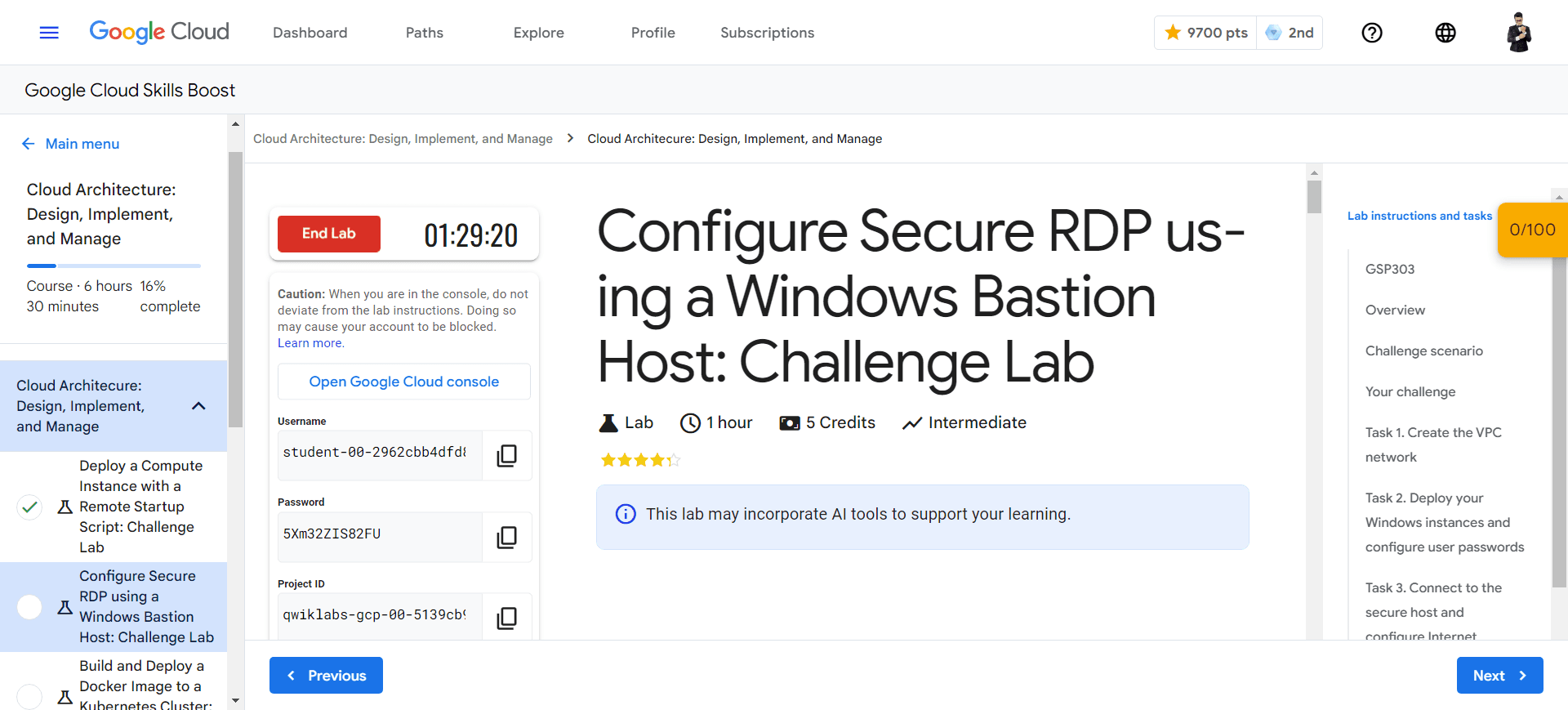Click the back arrow beside Main menu
1568x710 pixels.
pyautogui.click(x=29, y=144)
